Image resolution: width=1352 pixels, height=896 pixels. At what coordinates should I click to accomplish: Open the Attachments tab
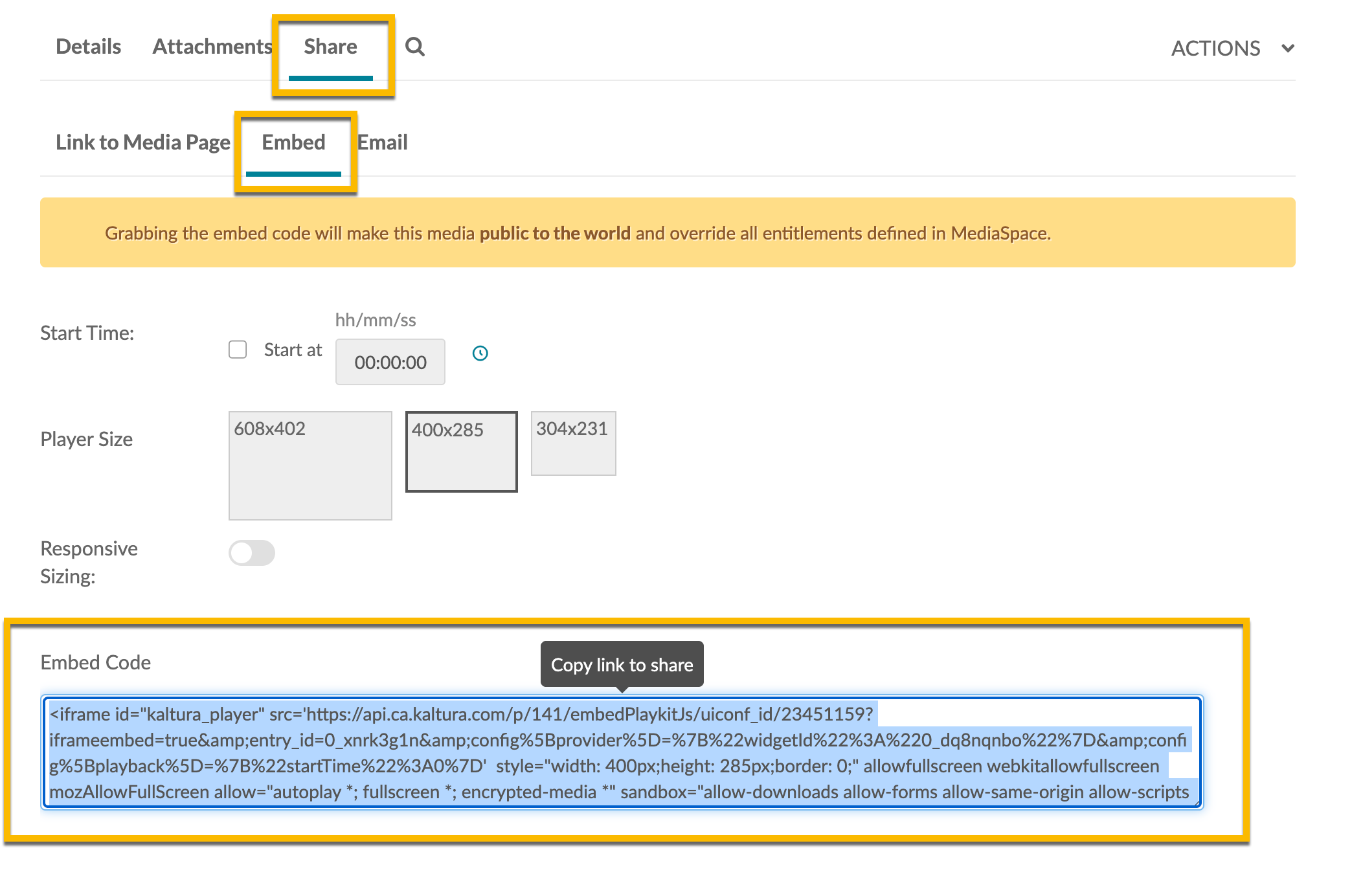(212, 47)
